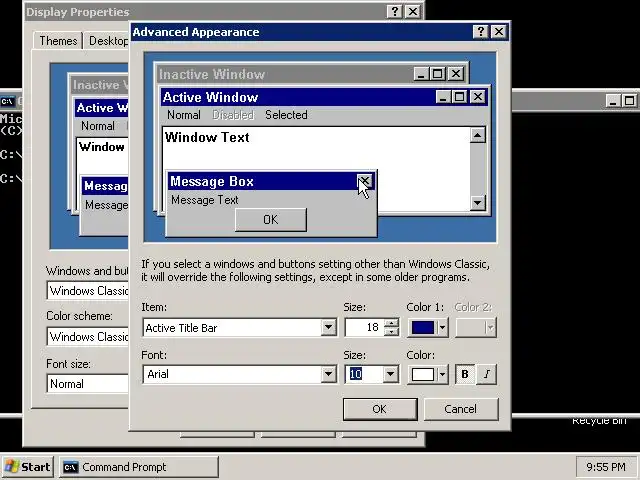Image resolution: width=640 pixels, height=480 pixels.
Task: Confirm Advanced Appearance with OK
Action: [380, 409]
